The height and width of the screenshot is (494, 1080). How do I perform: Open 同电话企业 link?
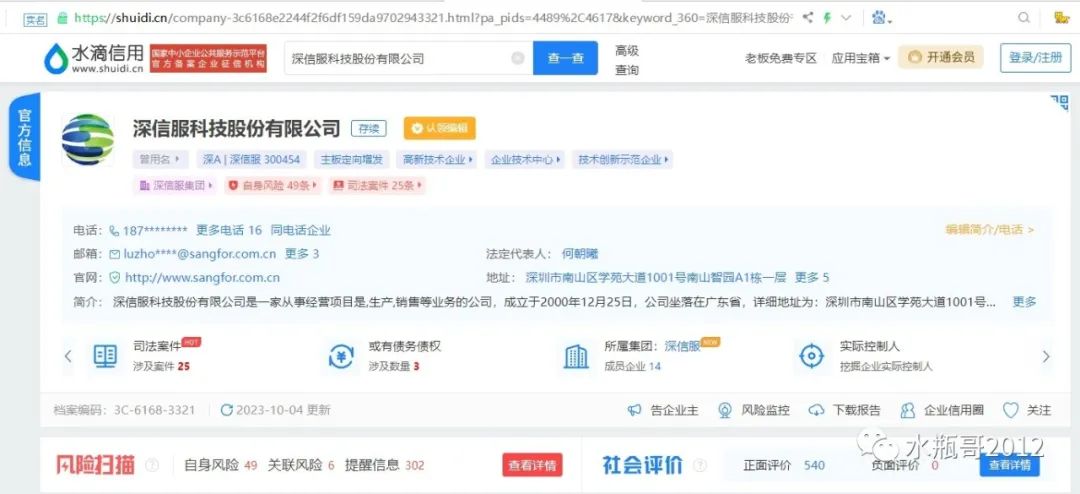coord(300,231)
